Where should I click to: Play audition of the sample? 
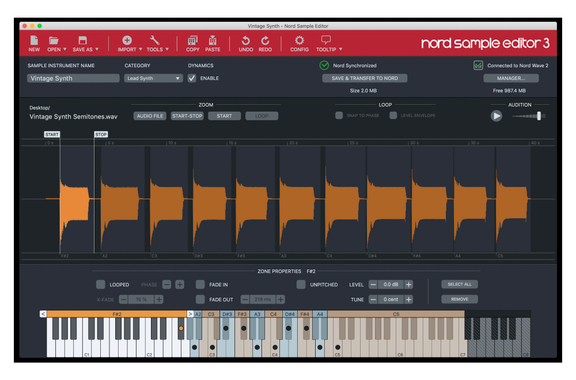pos(496,116)
